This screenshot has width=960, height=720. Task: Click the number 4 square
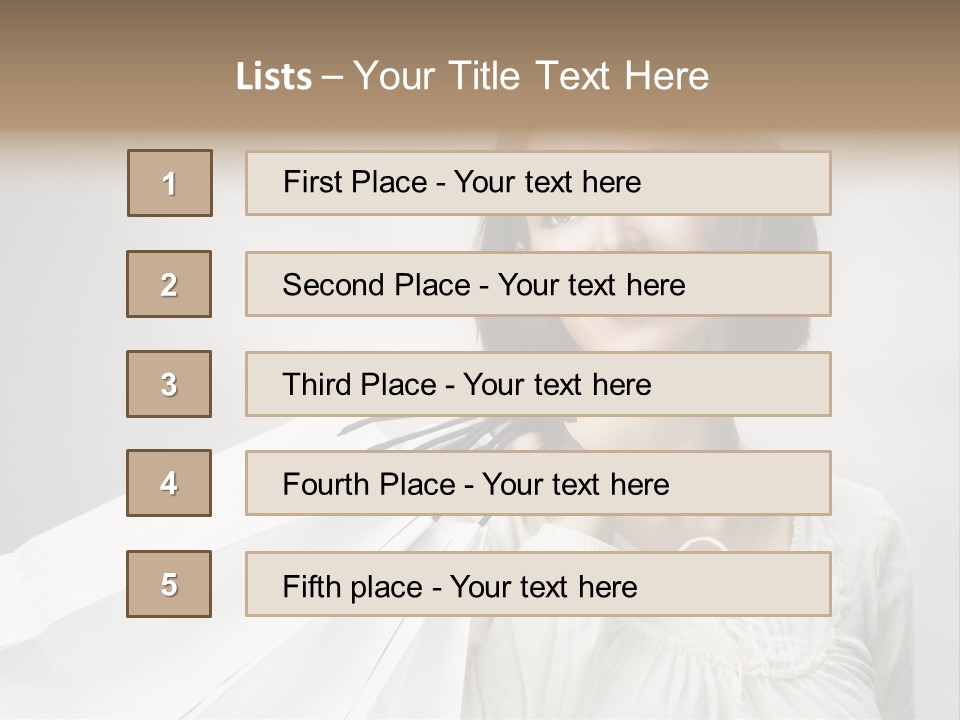[169, 483]
